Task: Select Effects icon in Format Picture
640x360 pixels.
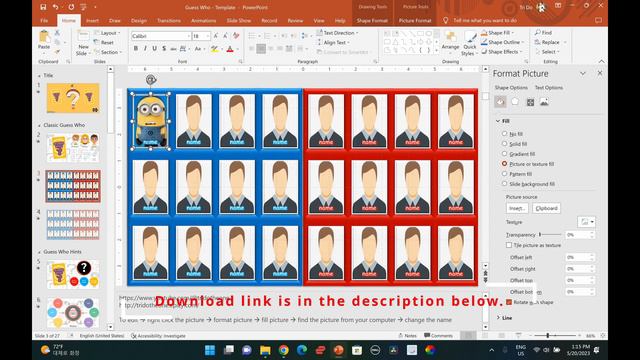Action: click(515, 102)
